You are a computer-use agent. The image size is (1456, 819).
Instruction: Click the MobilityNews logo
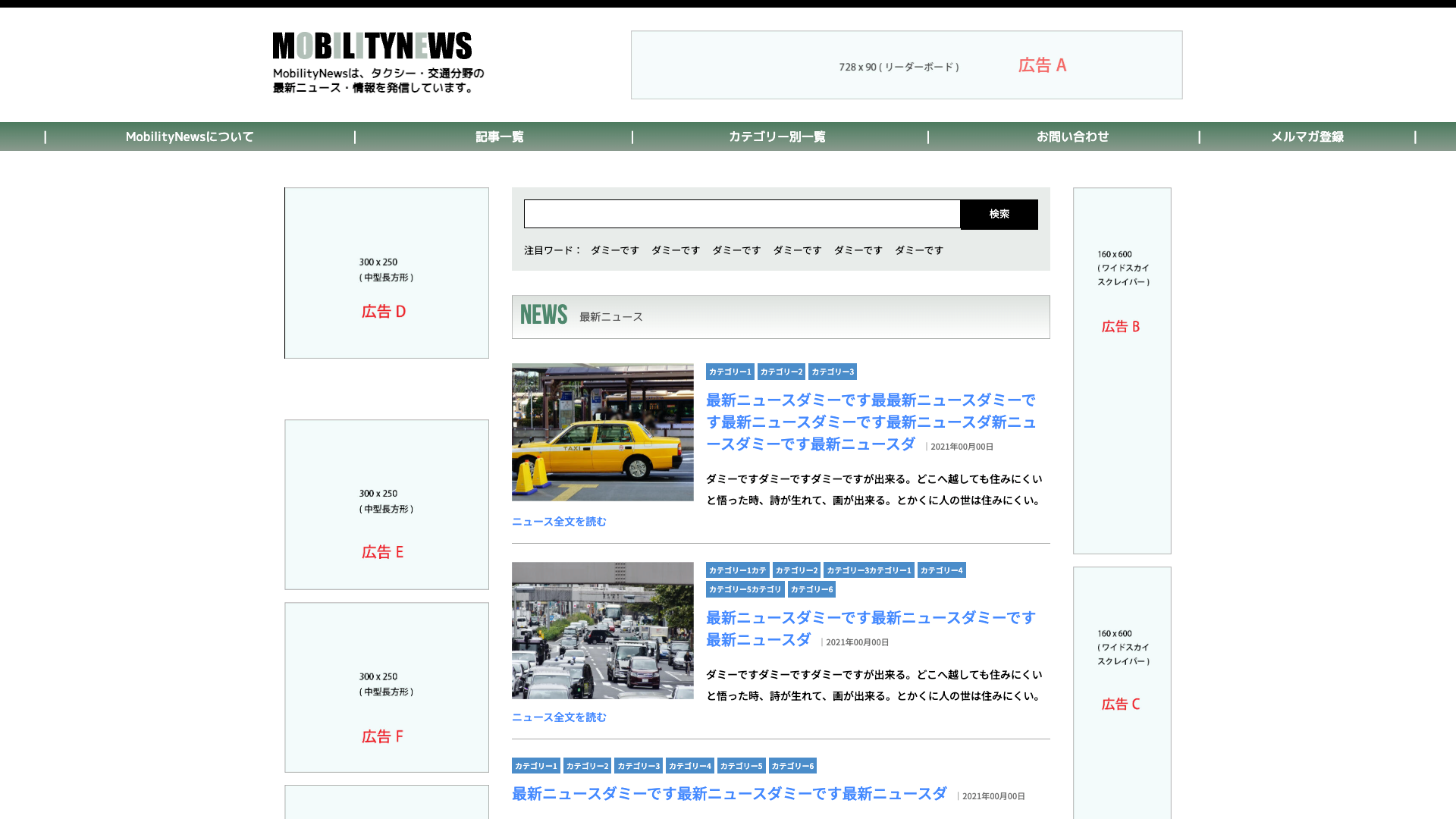(372, 46)
